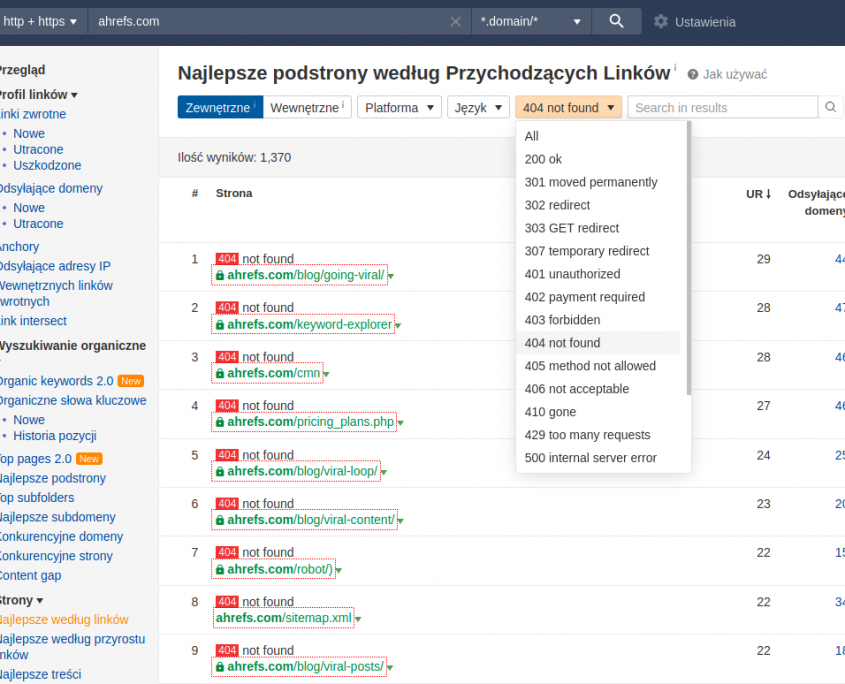
Task: Click the Jak używać help icon
Action: pyautogui.click(x=692, y=74)
